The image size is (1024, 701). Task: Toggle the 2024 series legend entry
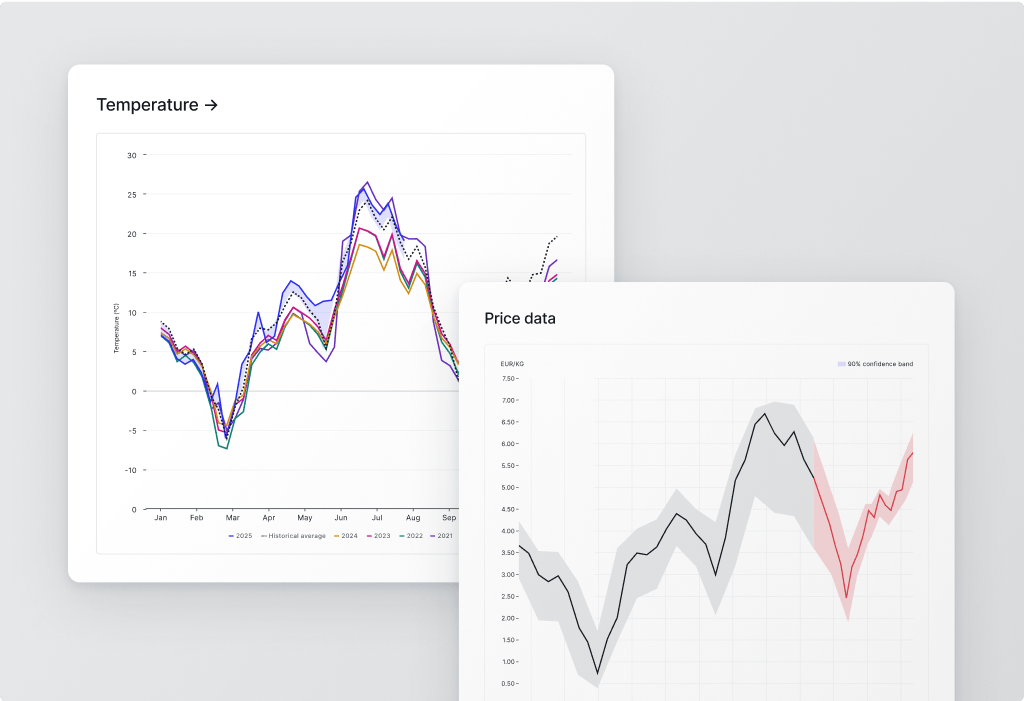[x=347, y=536]
